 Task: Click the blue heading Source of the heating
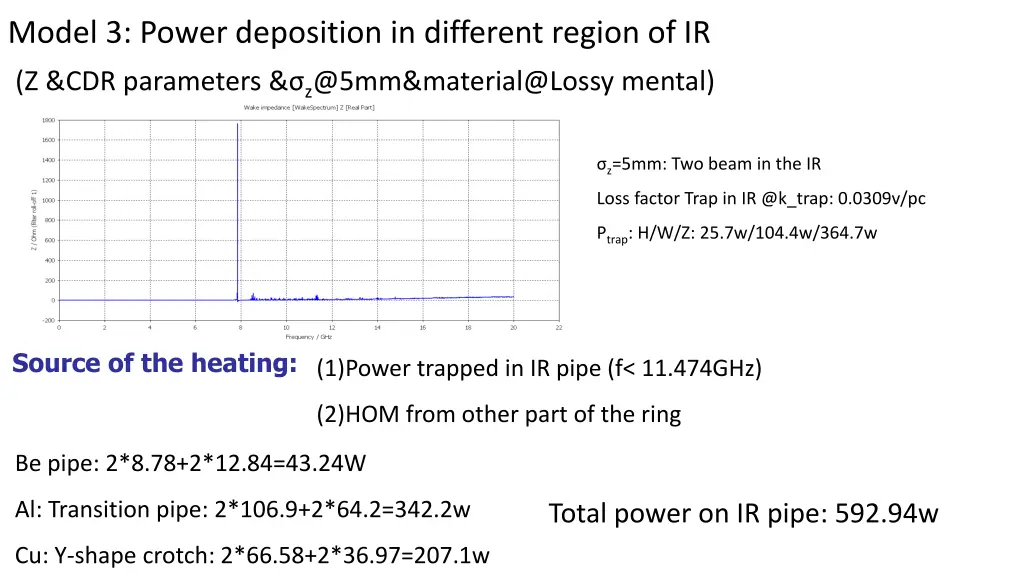[x=153, y=363]
